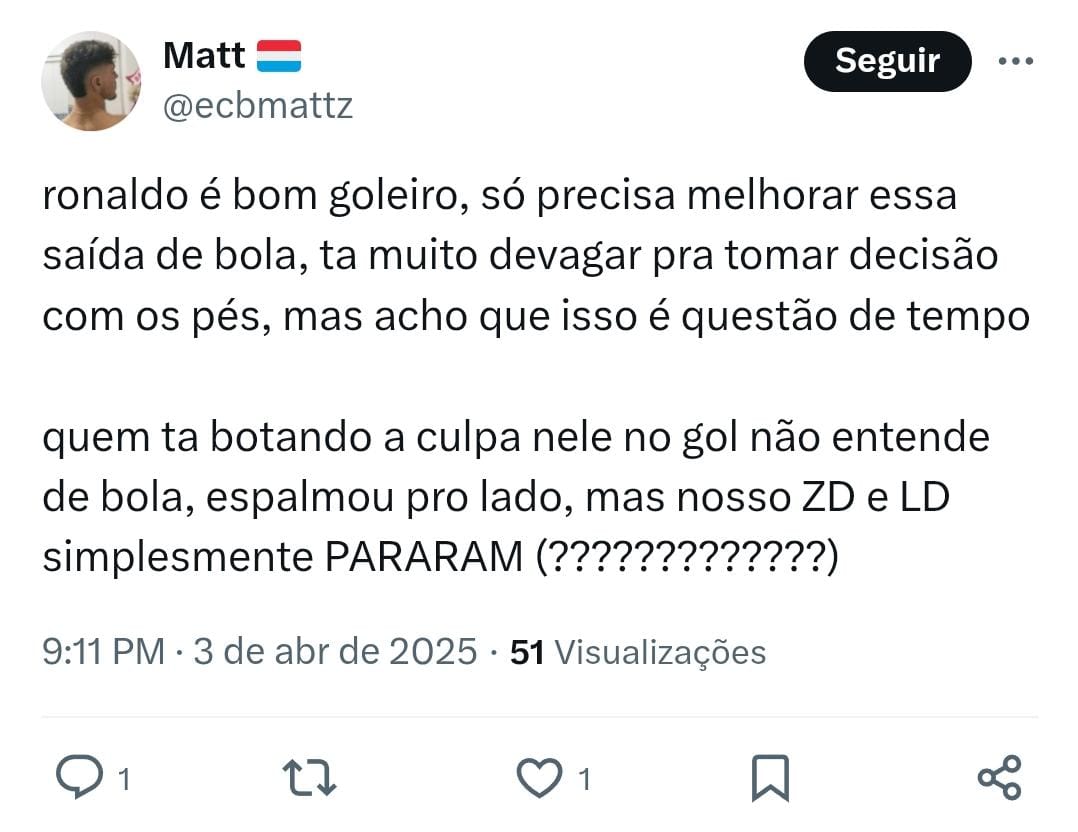Bookmark this tweet
The image size is (1078, 832).
[770, 778]
